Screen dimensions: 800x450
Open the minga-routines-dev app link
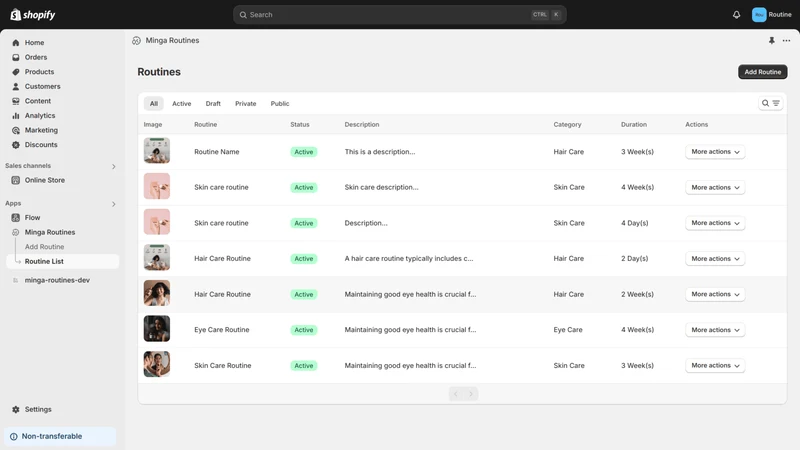coord(57,280)
